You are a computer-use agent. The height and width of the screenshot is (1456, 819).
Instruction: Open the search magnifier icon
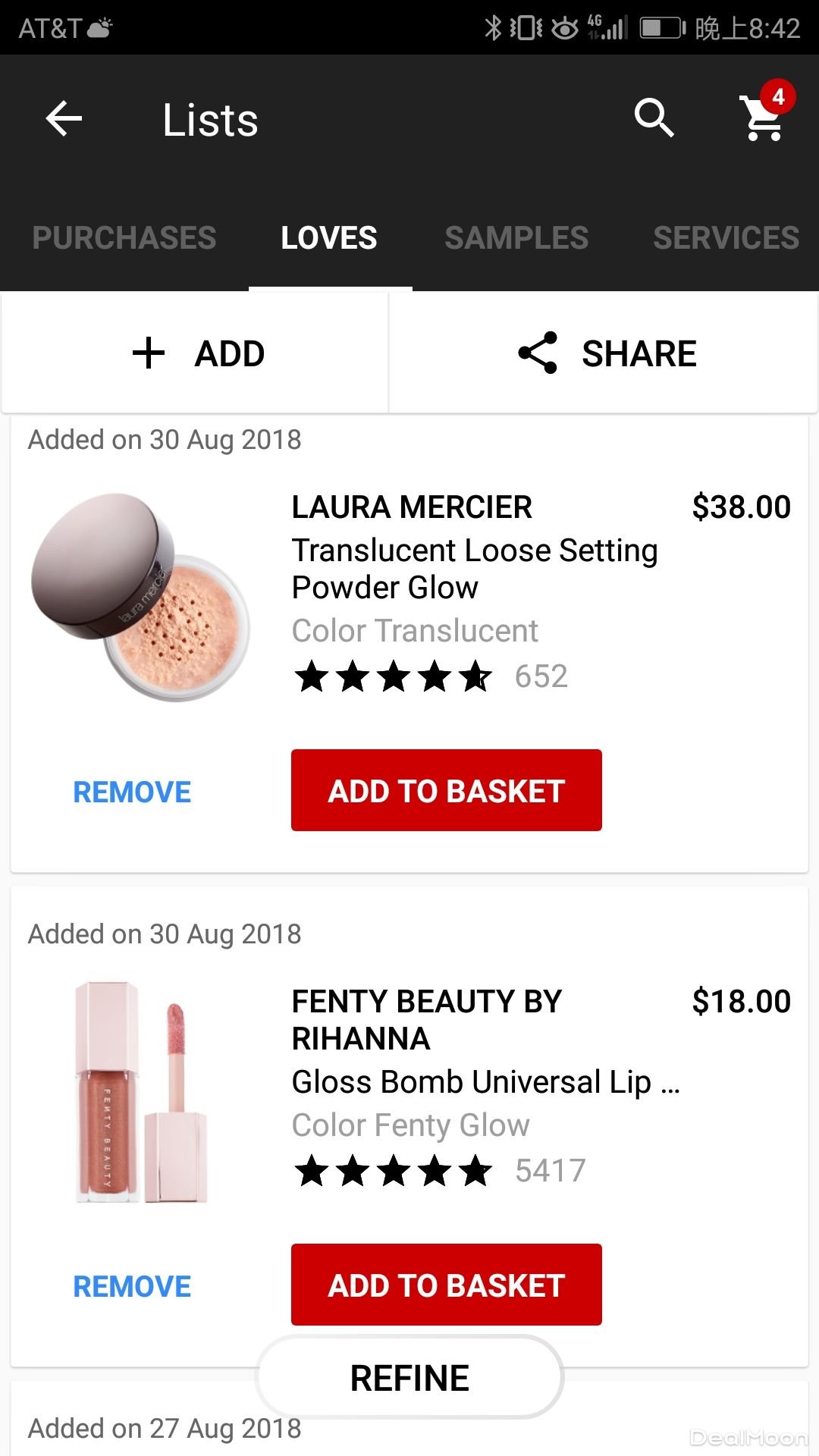pos(654,118)
